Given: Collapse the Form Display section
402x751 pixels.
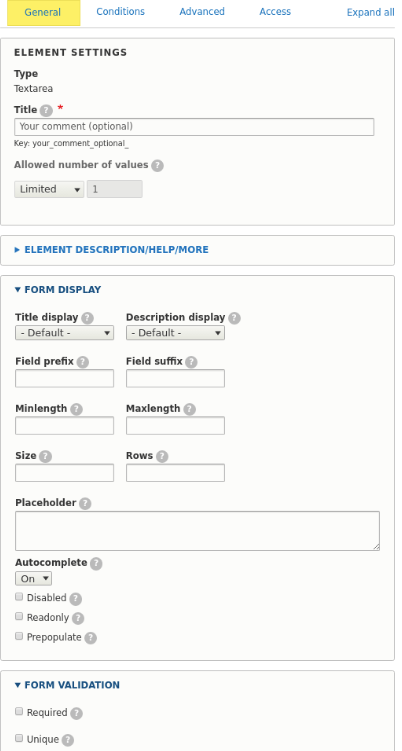Looking at the screenshot, I should coord(63,290).
